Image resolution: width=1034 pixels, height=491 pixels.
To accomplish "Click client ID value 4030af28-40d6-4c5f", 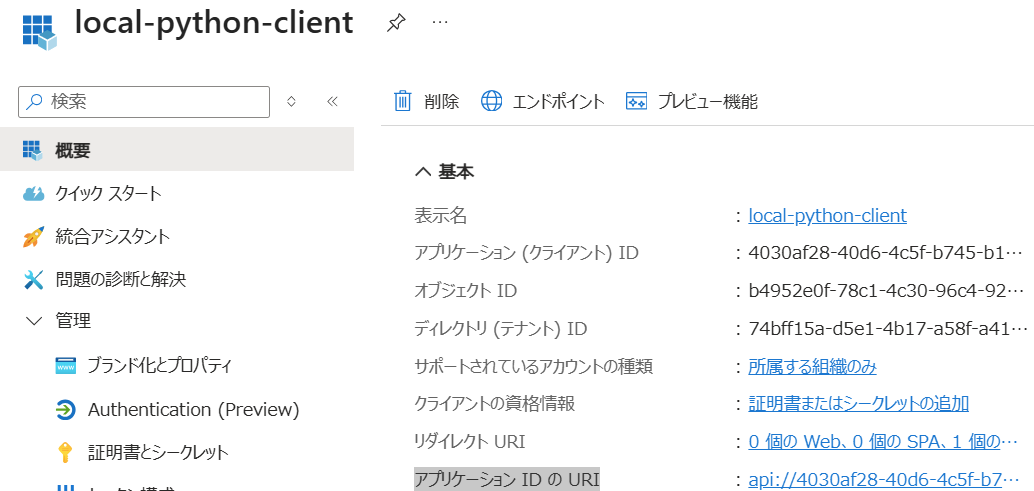I will point(885,252).
